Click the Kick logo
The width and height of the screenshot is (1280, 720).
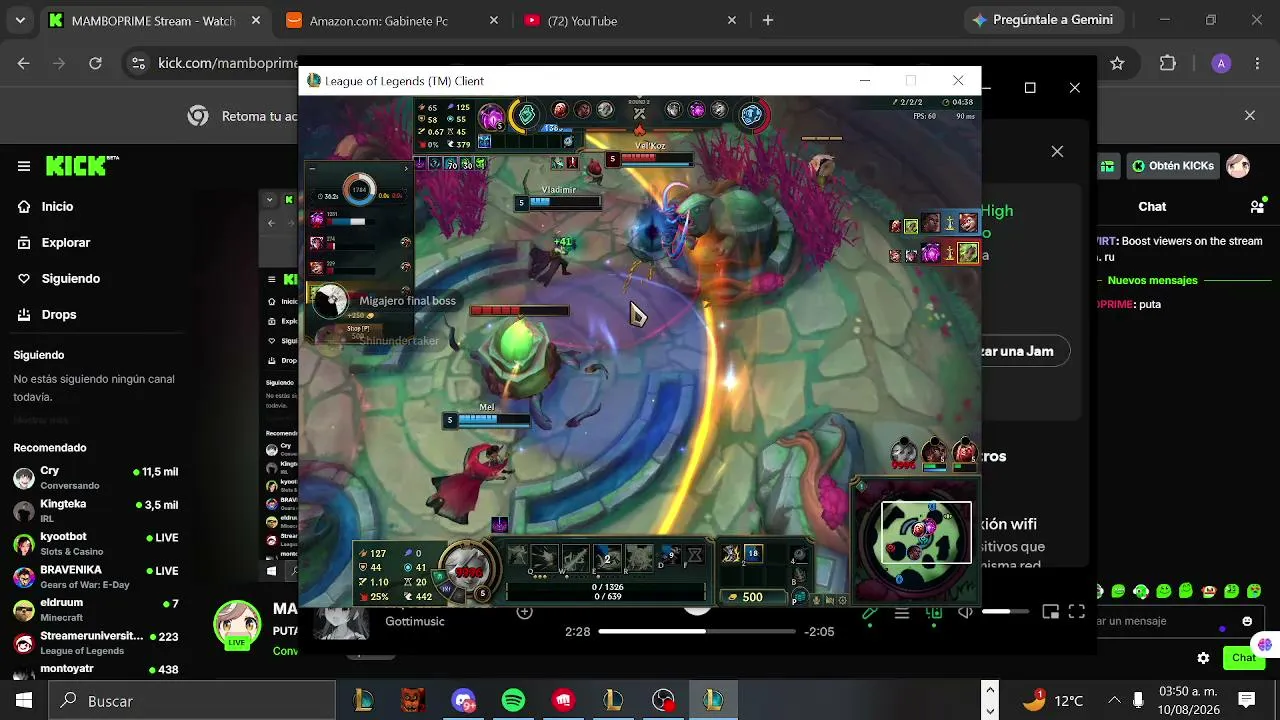coord(75,166)
